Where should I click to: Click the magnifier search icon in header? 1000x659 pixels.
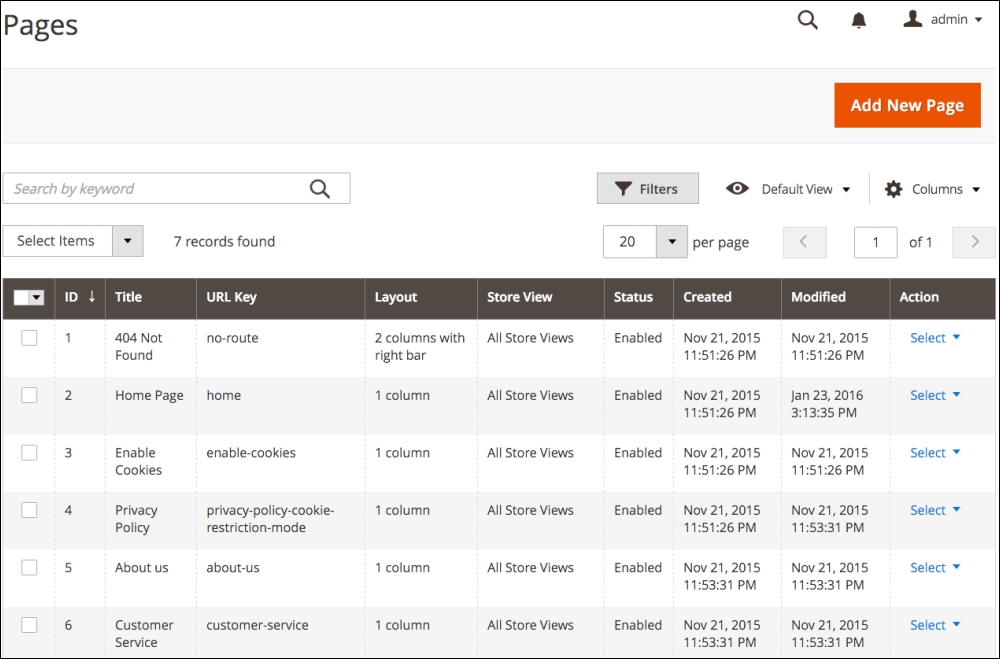[x=808, y=20]
